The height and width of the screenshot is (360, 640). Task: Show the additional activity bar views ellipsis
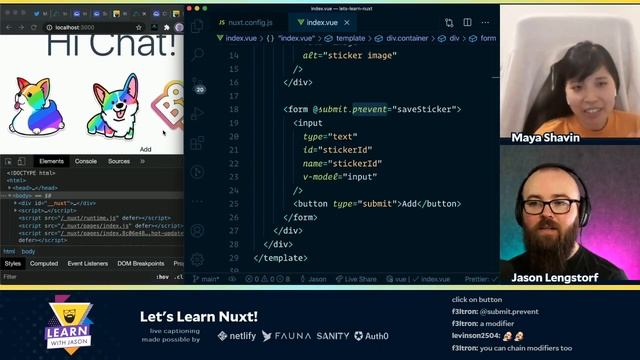(x=198, y=201)
